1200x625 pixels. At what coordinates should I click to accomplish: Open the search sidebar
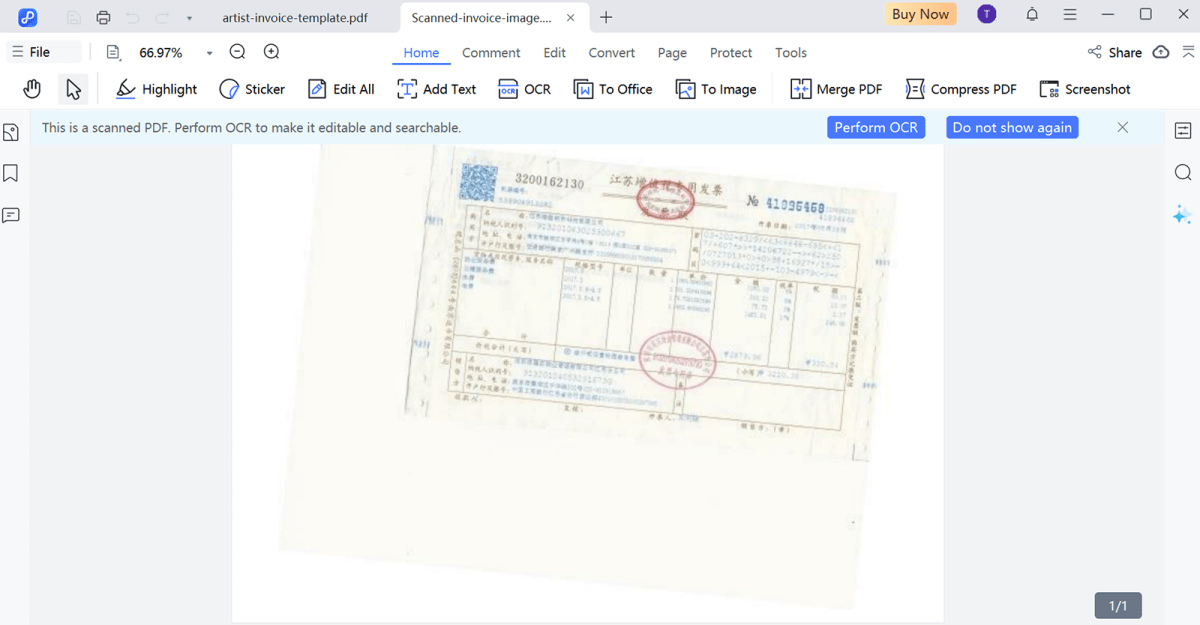(x=1183, y=172)
